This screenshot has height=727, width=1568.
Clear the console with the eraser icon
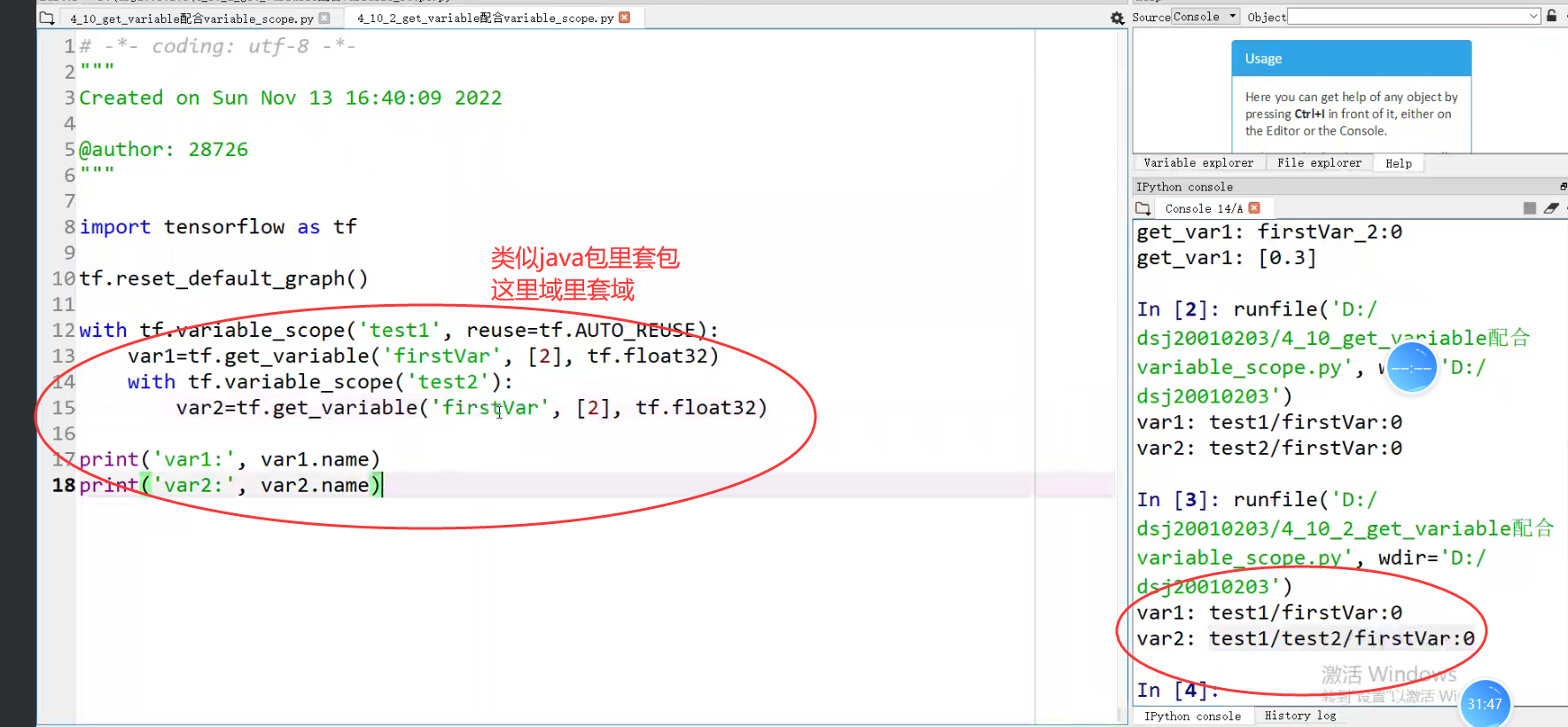tap(1550, 208)
